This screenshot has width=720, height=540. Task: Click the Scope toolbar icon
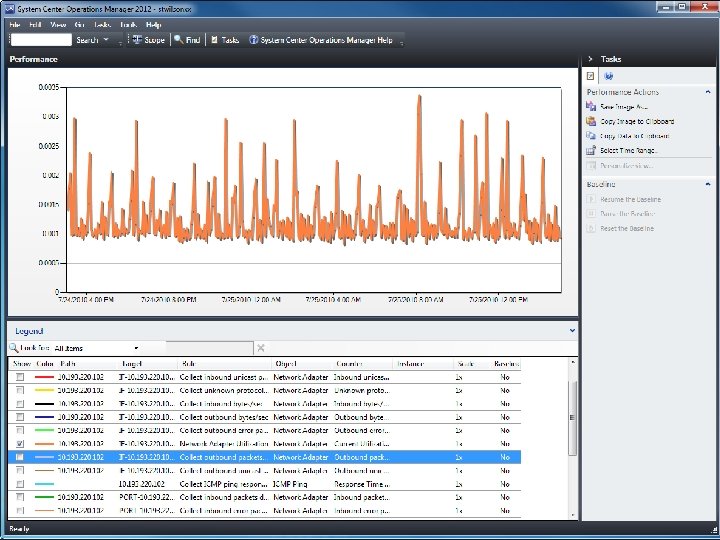pyautogui.click(x=137, y=40)
